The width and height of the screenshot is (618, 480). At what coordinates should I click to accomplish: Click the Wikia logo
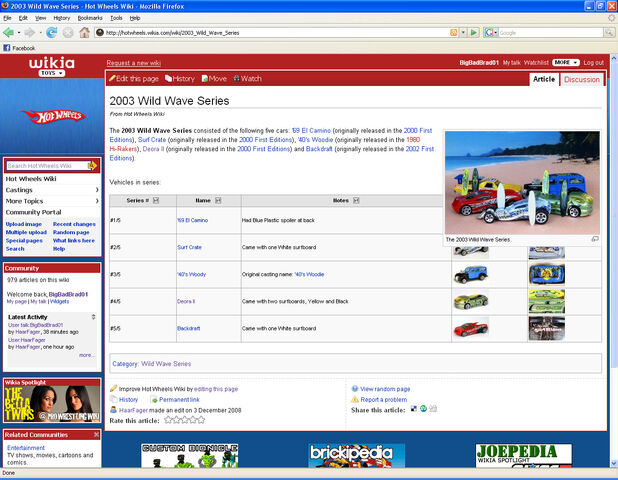tap(52, 63)
